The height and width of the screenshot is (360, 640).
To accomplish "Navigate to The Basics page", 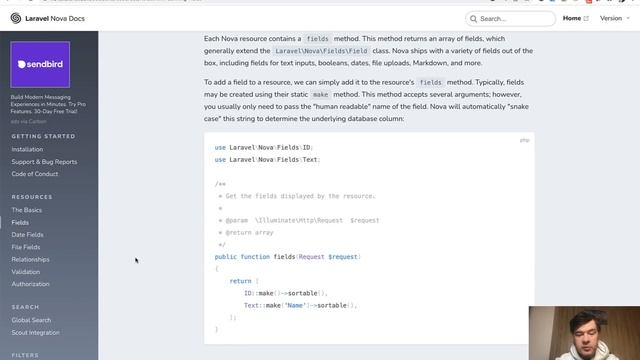I will (x=27, y=210).
